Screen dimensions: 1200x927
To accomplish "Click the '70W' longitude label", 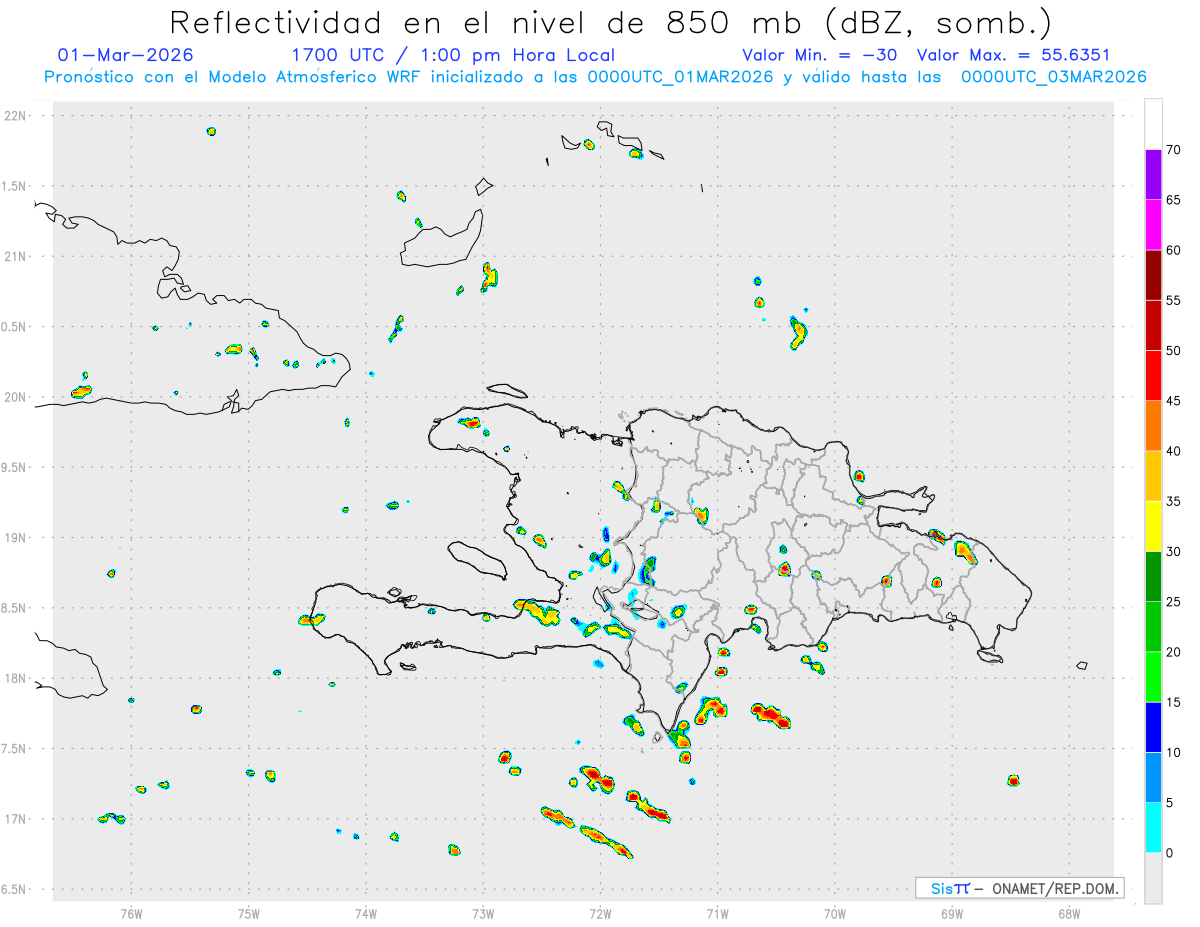I will pyautogui.click(x=835, y=913).
